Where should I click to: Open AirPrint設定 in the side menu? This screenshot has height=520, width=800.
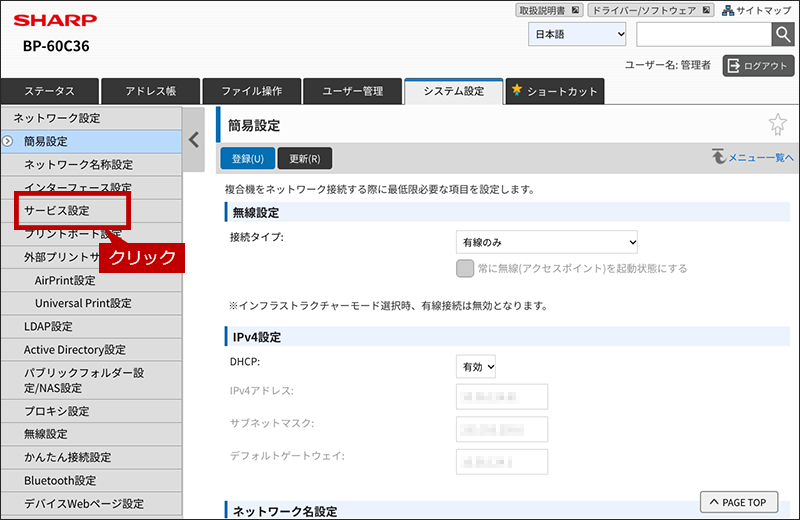click(x=91, y=280)
